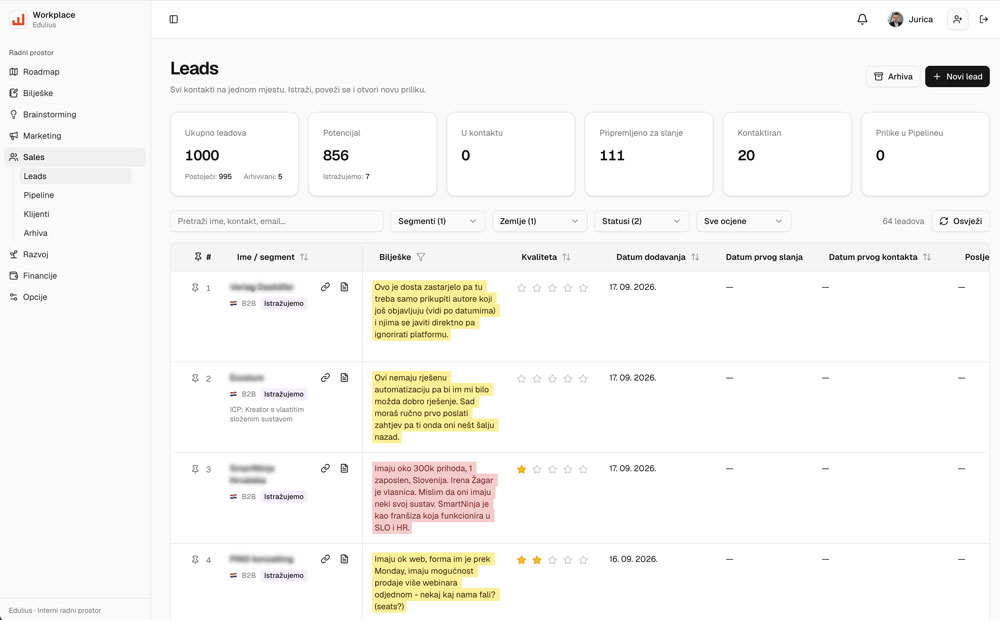Click the add-user icon in header
Viewport: 1000px width, 620px height.
[957, 19]
